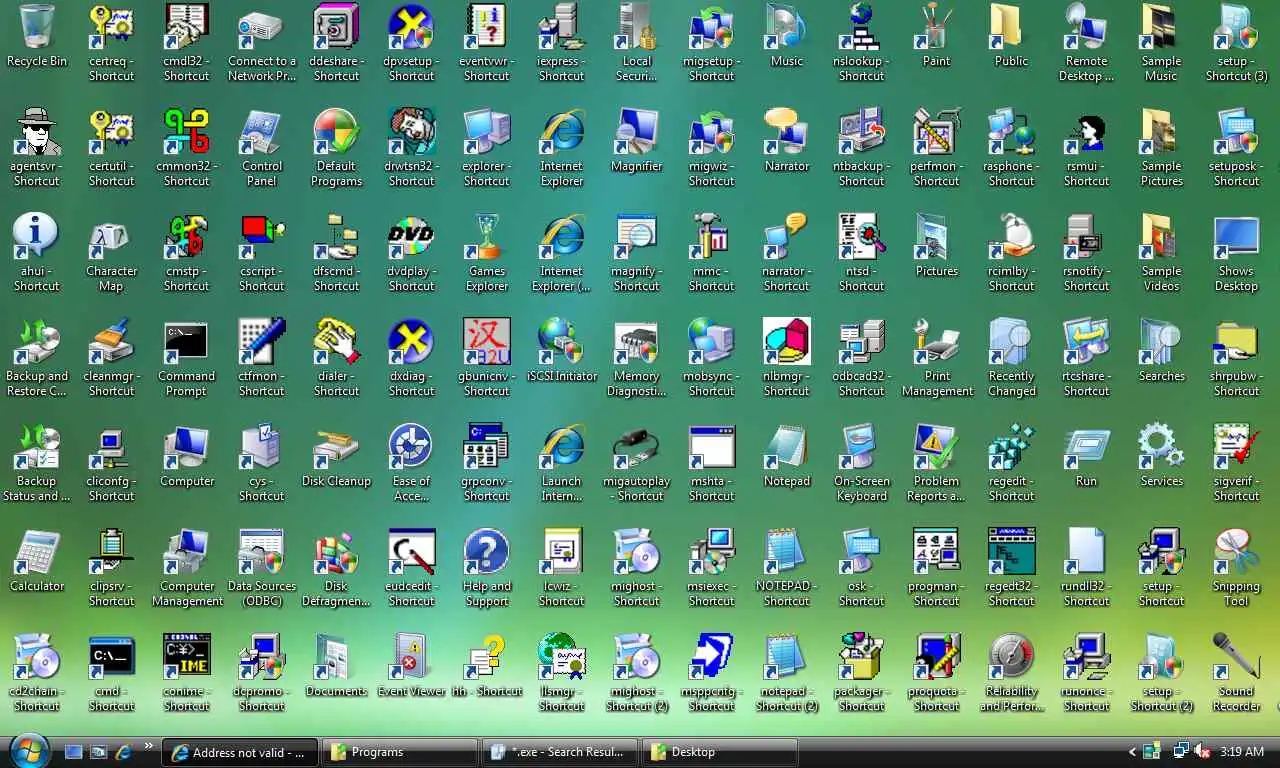Click the Command Prompt icon

coord(187,342)
